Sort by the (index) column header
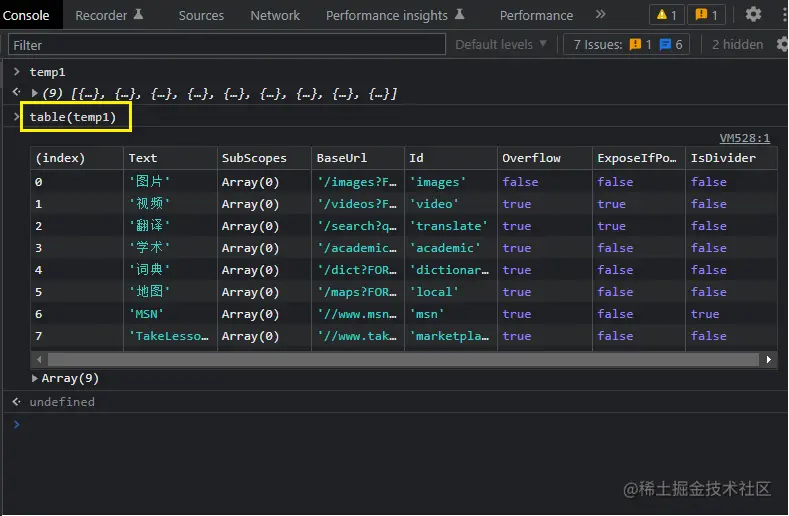This screenshot has height=516, width=789. [x=77, y=158]
